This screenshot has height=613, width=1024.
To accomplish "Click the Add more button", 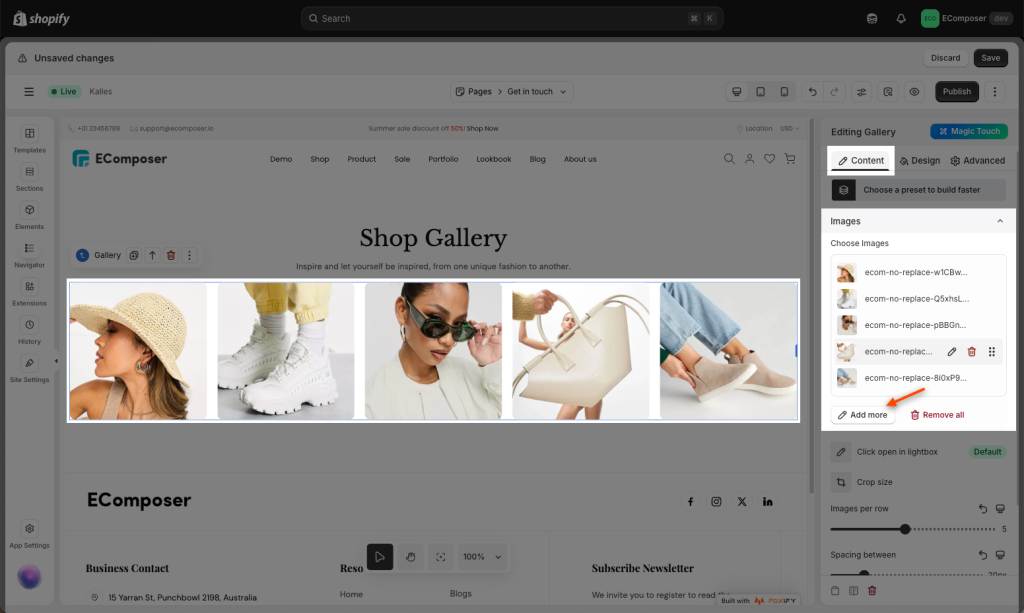I will coord(862,415).
